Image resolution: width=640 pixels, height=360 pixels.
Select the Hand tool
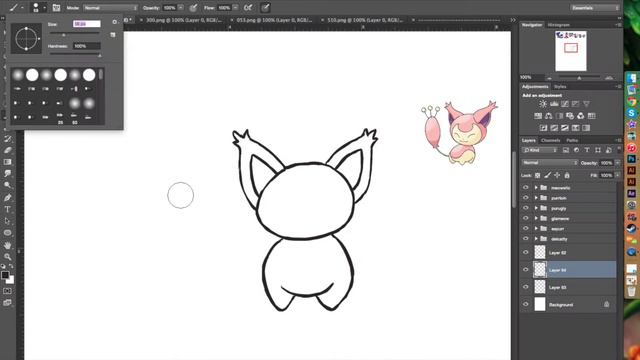[x=8, y=245]
